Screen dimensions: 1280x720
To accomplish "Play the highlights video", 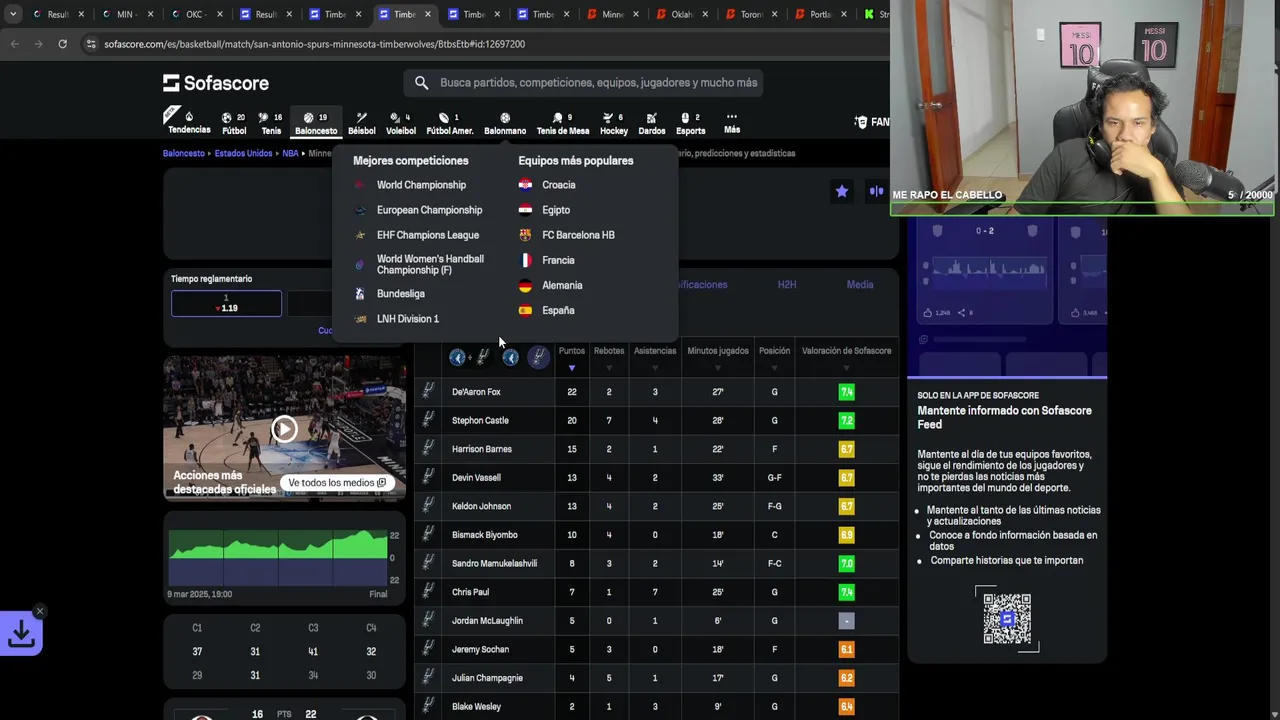I will pyautogui.click(x=284, y=429).
